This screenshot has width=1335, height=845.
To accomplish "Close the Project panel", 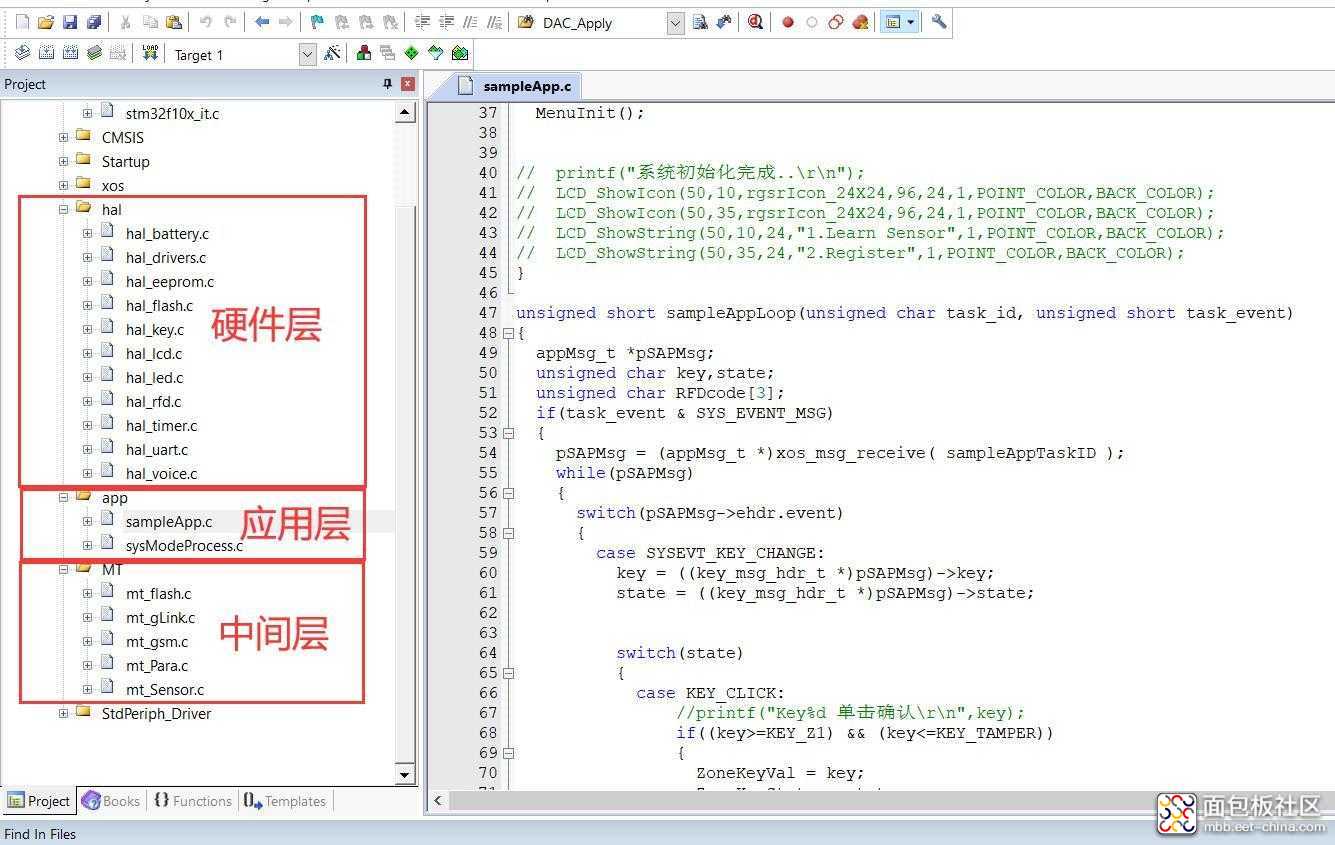I will [x=408, y=84].
